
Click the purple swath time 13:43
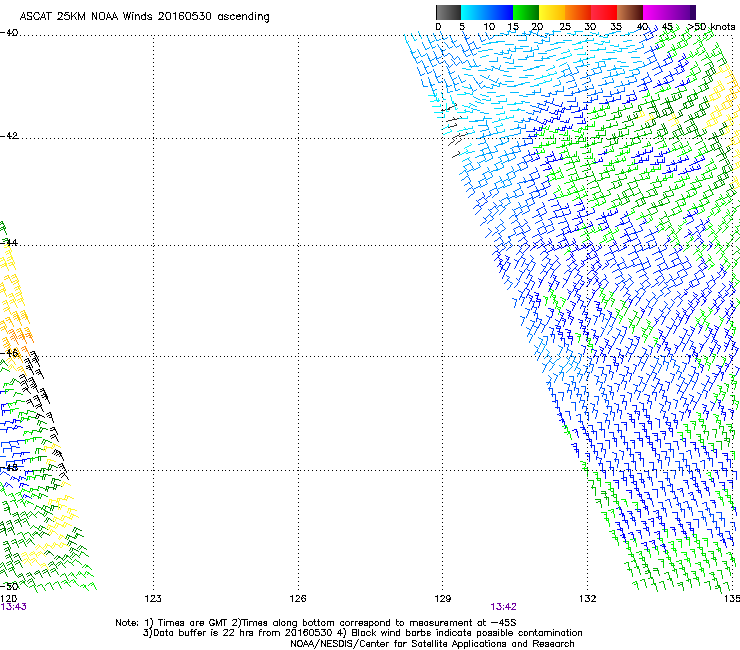pyautogui.click(x=13, y=607)
